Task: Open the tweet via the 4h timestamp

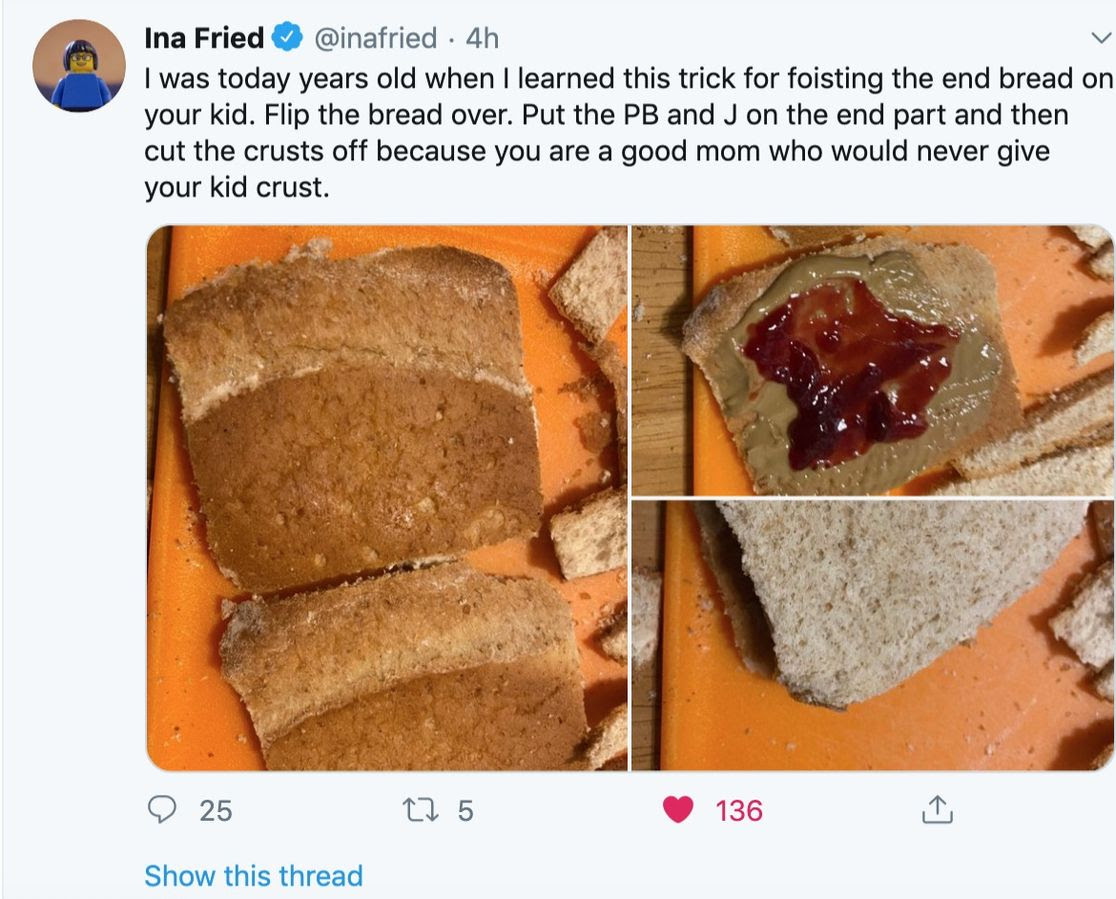Action: click(482, 38)
